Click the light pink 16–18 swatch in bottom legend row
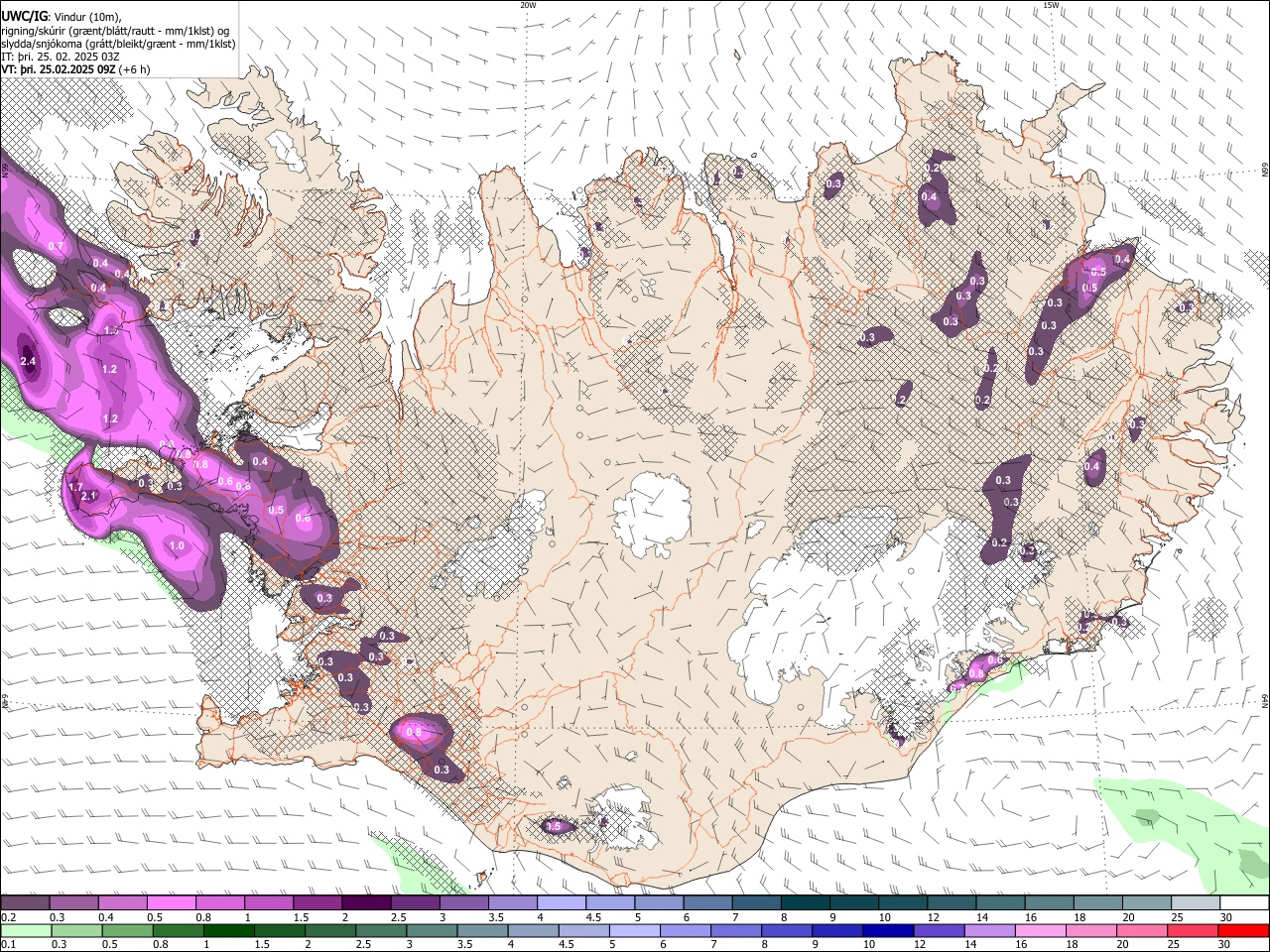The image size is (1270, 952). pos(1039,931)
